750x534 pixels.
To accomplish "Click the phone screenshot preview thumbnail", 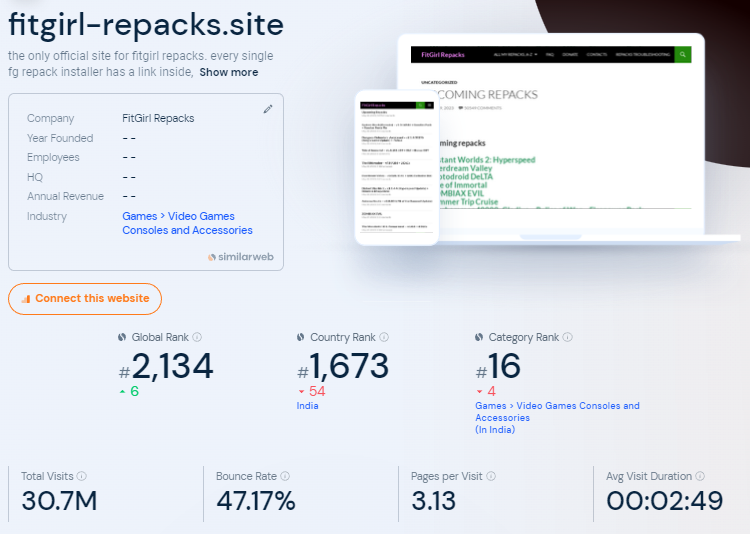I will click(x=397, y=167).
